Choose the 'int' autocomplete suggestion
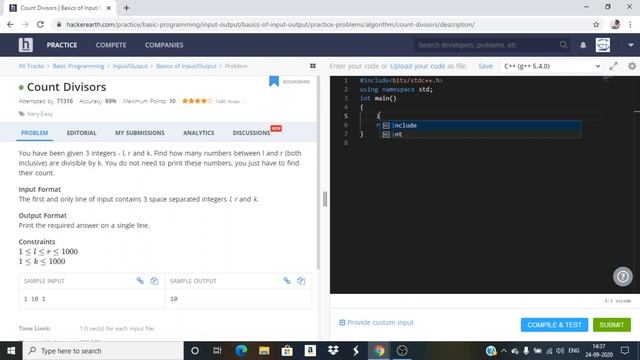Image resolution: width=640 pixels, height=360 pixels. pos(480,134)
